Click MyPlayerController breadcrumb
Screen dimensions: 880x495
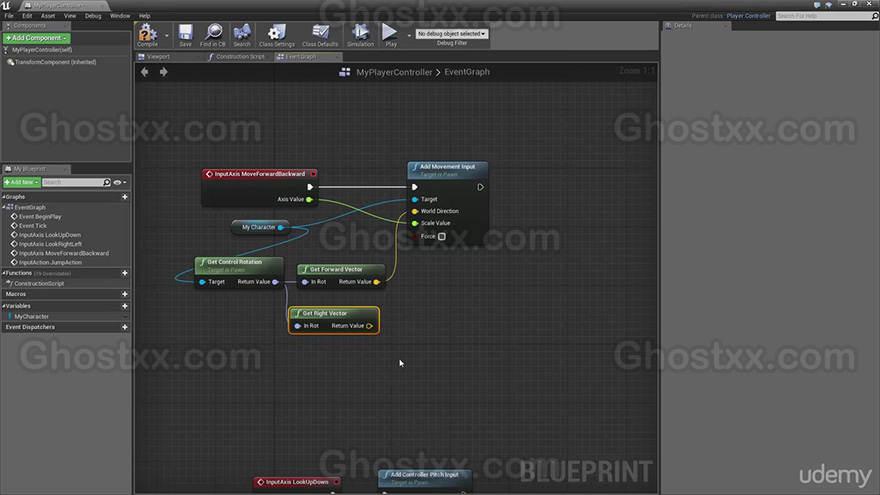pos(394,72)
